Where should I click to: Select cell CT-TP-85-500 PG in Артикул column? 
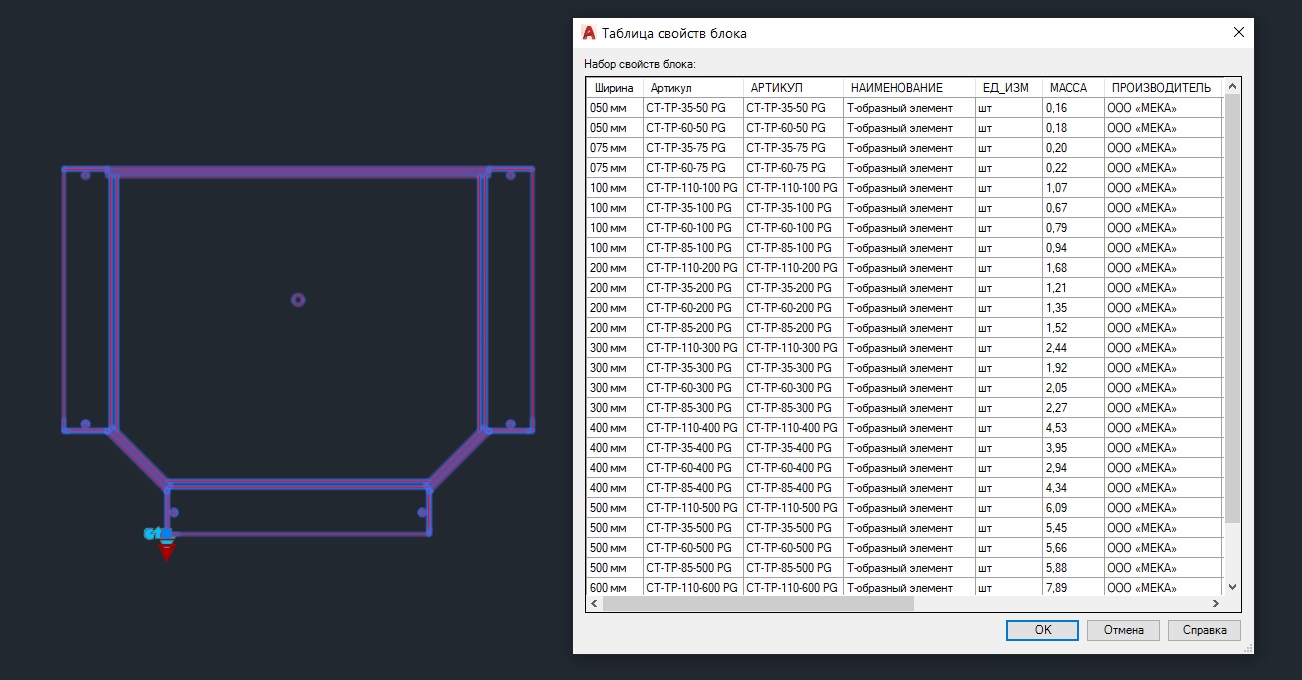(693, 568)
